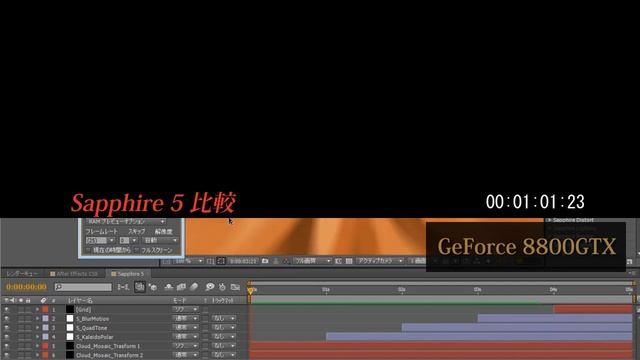Click label color of layer S_QuadTone
Image resolution: width=640 pixels, height=360 pixels.
click(x=45, y=328)
